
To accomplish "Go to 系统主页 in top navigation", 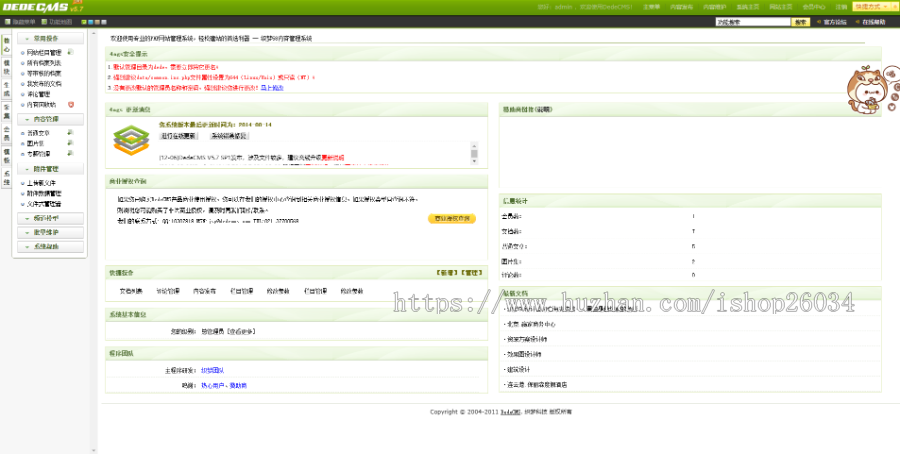I will tap(748, 7).
